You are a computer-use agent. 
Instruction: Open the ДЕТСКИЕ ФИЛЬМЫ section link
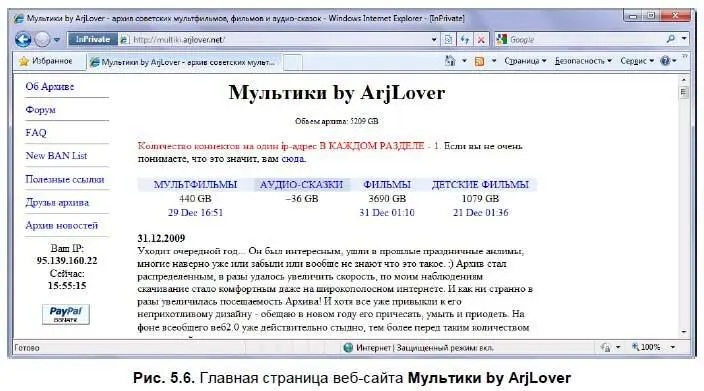click(480, 185)
